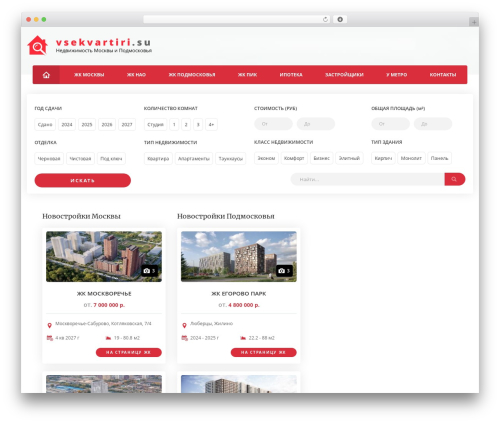Toggle 'Панель' building type filter
The image size is (500, 423).
click(439, 158)
